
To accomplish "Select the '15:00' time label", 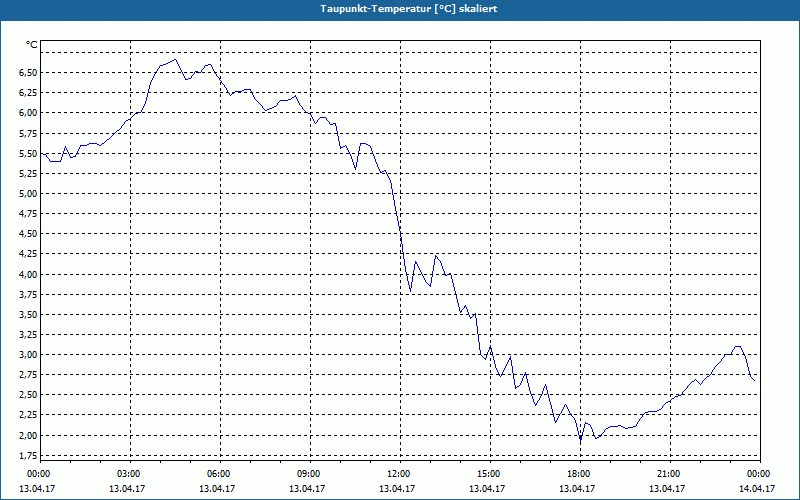I will (x=487, y=474).
